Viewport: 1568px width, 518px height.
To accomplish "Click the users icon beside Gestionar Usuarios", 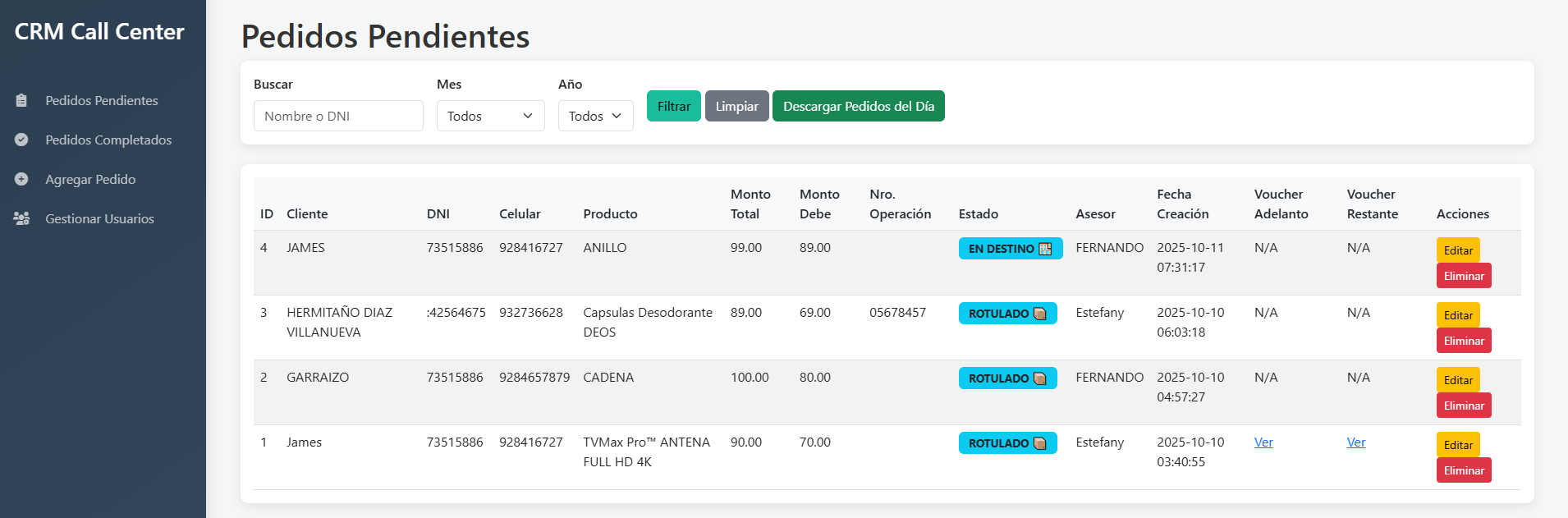I will pyautogui.click(x=21, y=218).
